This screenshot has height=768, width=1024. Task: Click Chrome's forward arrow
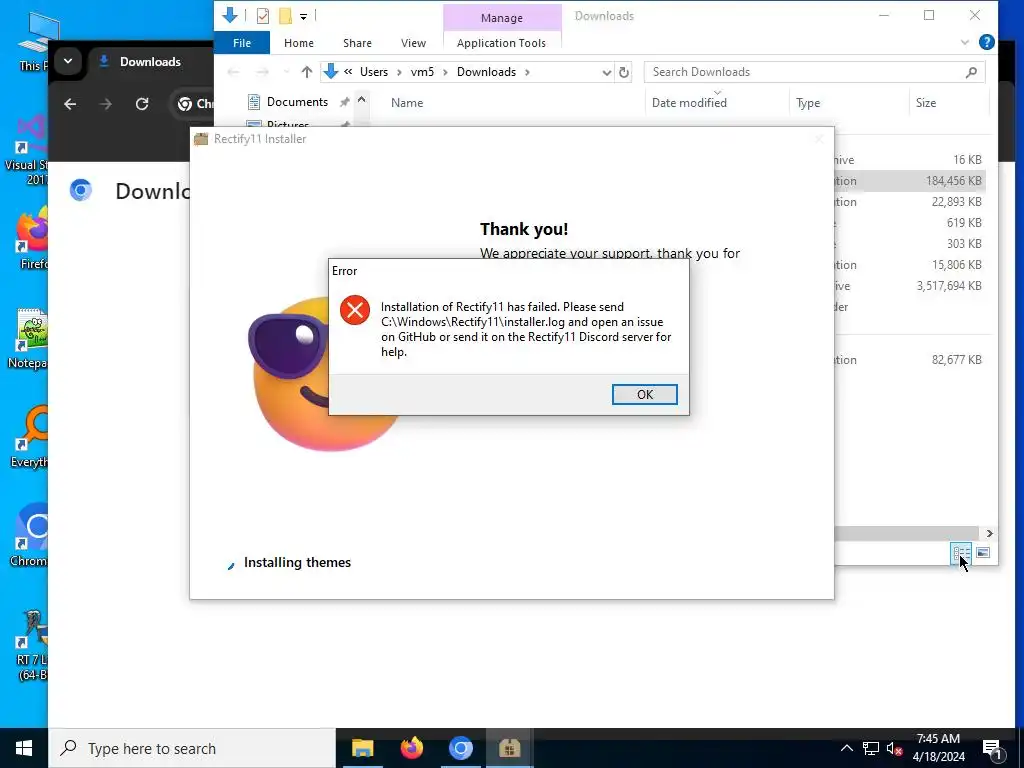tap(105, 104)
